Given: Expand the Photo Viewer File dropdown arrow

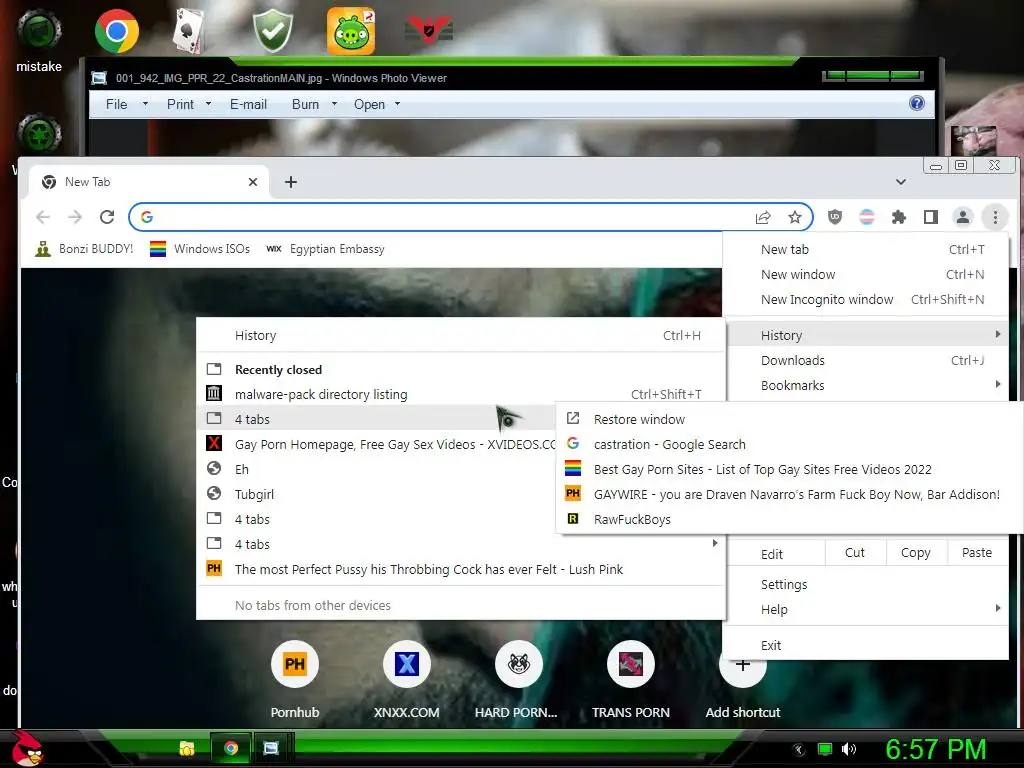Looking at the screenshot, I should pos(145,104).
